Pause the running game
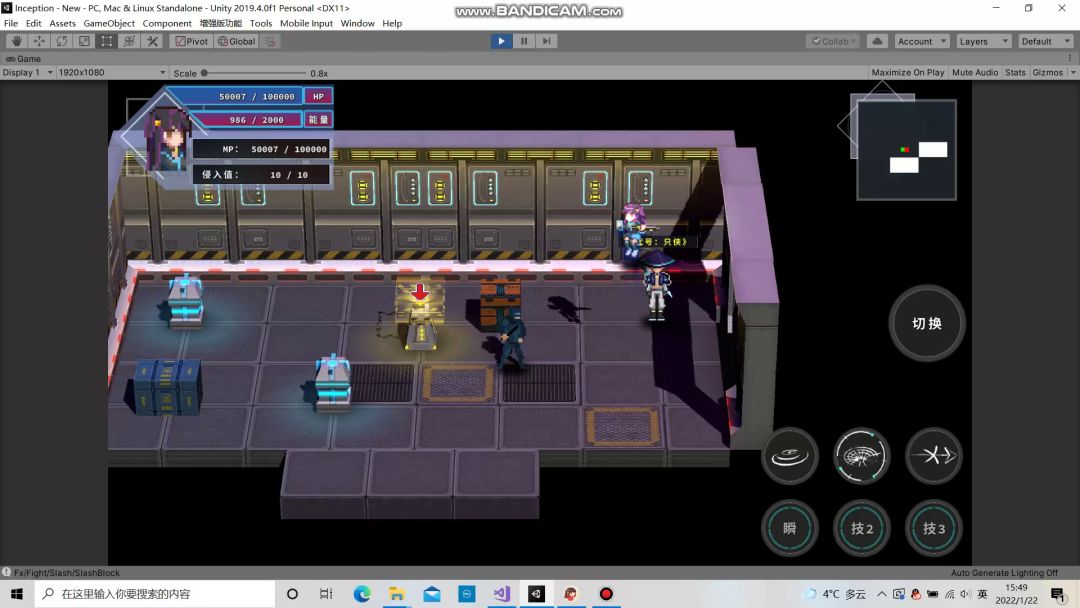This screenshot has width=1080, height=608. coord(524,41)
